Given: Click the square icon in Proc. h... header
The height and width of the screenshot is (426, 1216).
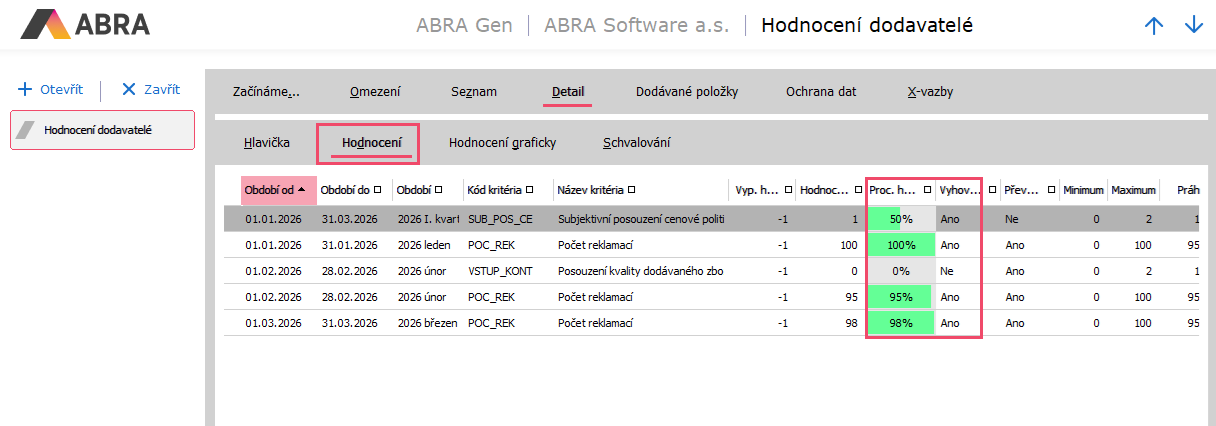Looking at the screenshot, I should [x=927, y=190].
